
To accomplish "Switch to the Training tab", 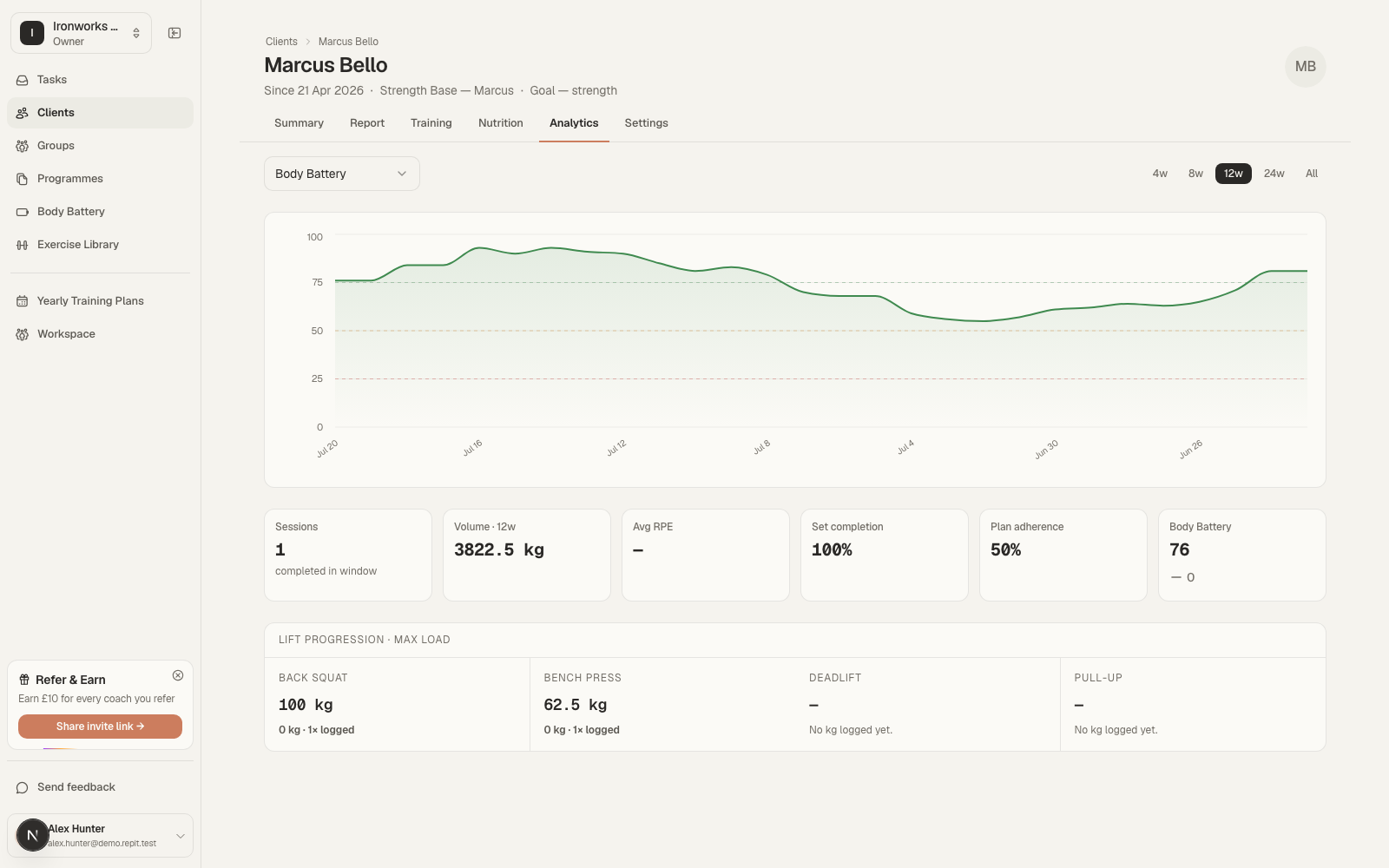I will 431,123.
